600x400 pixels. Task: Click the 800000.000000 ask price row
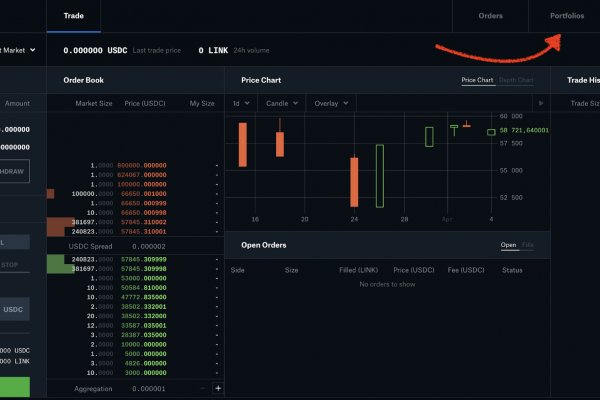click(x=140, y=165)
